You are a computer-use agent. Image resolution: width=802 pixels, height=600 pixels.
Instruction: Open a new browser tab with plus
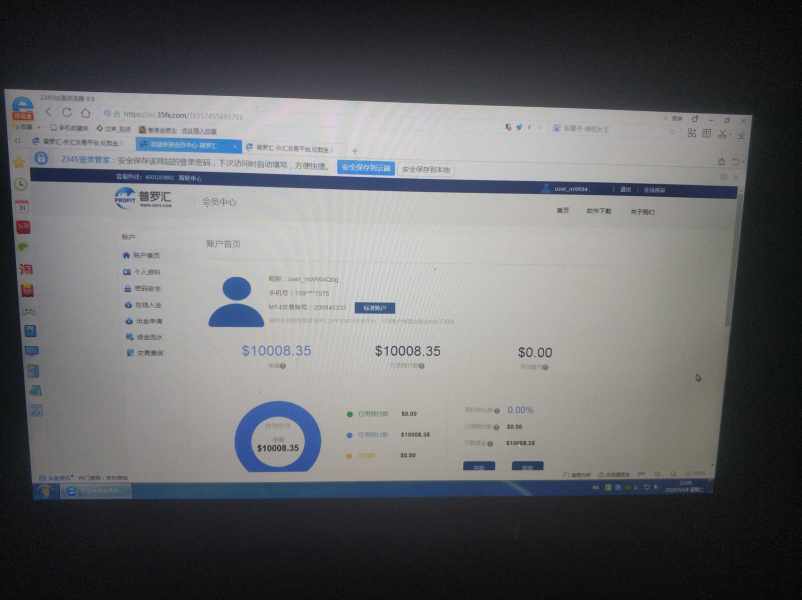coord(354,150)
